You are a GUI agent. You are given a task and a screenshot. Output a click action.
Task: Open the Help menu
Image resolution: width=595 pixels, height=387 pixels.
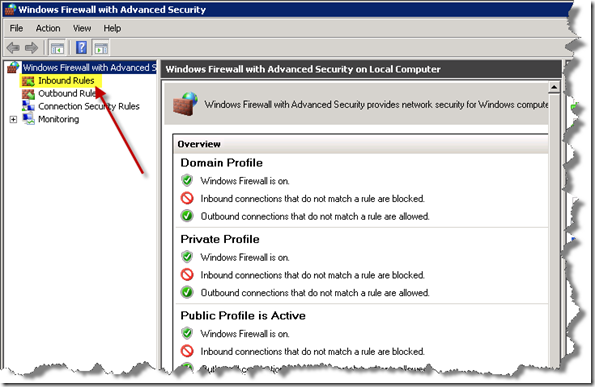(x=112, y=28)
